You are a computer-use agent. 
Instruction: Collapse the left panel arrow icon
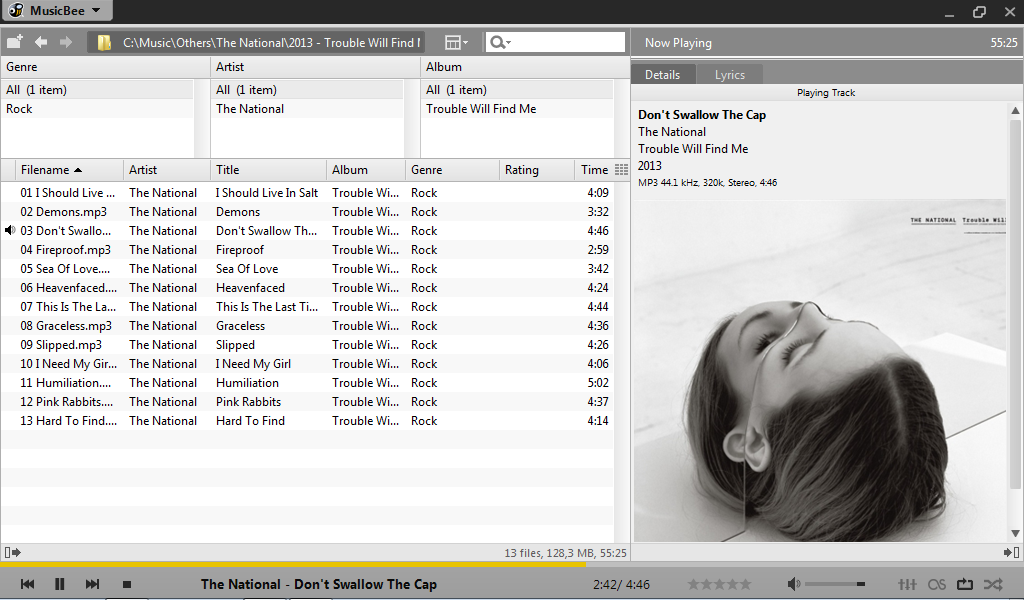[13, 552]
